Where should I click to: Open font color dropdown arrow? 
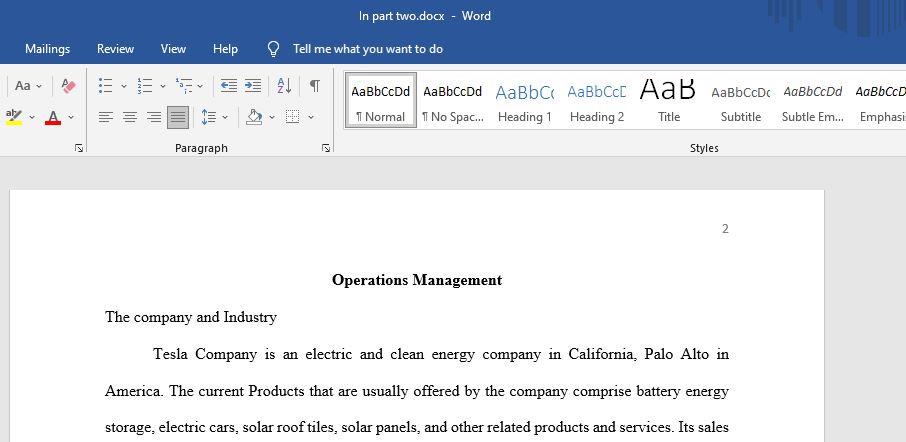tap(71, 117)
